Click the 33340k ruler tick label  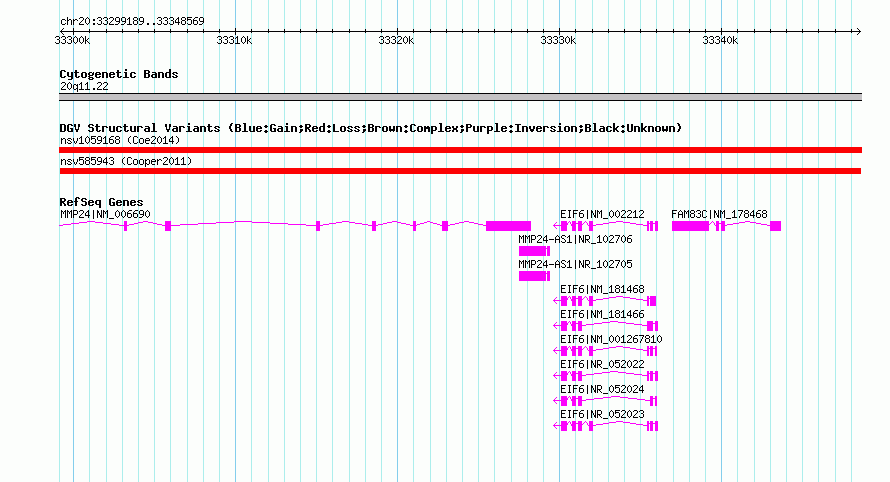point(720,40)
